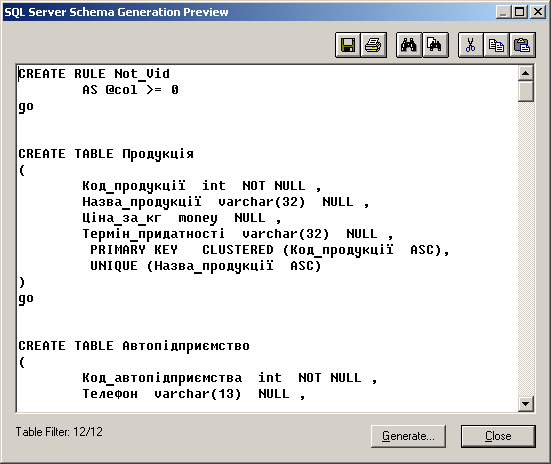Click the Close button at bottom
Screen dimensions: 551x464
(x=498, y=436)
